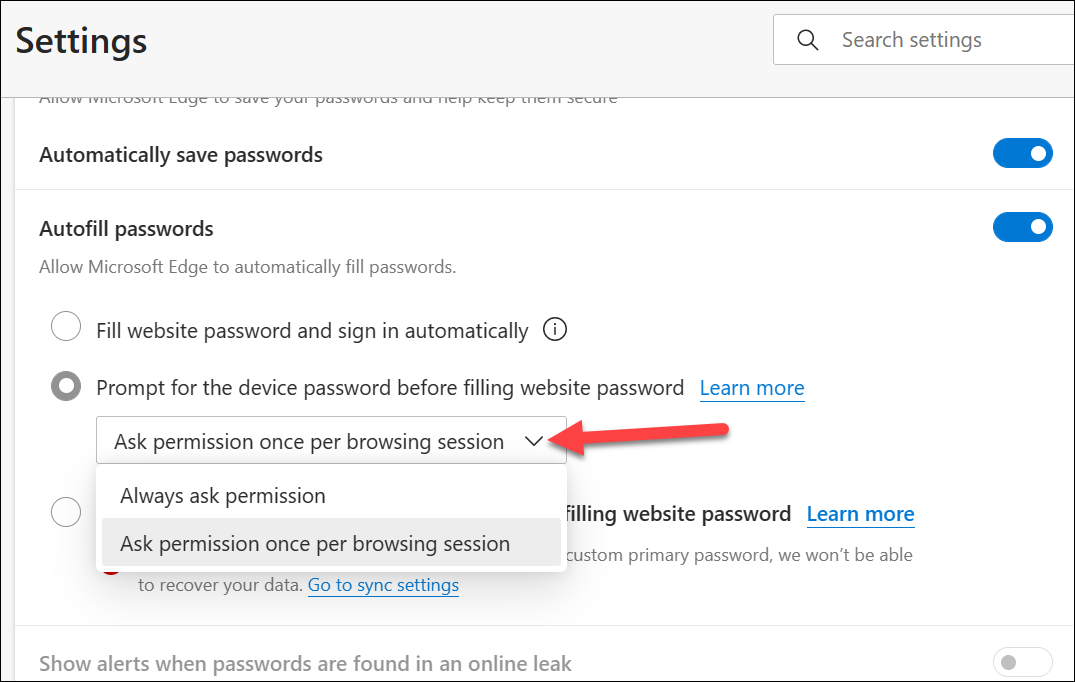
Task: Select the radio button partly hidden behind the dropdown list
Action: tap(66, 512)
